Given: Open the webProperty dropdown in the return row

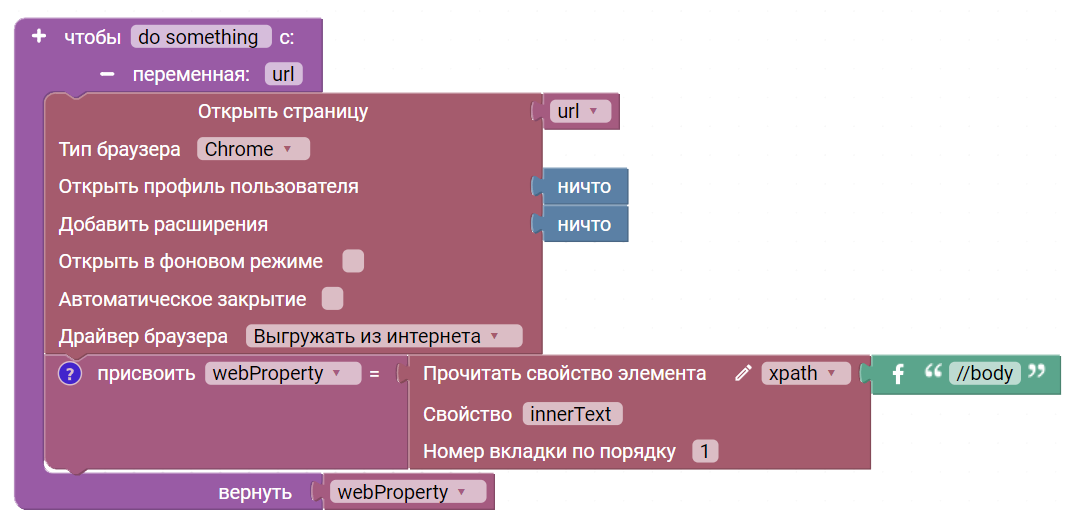Looking at the screenshot, I should click(408, 492).
